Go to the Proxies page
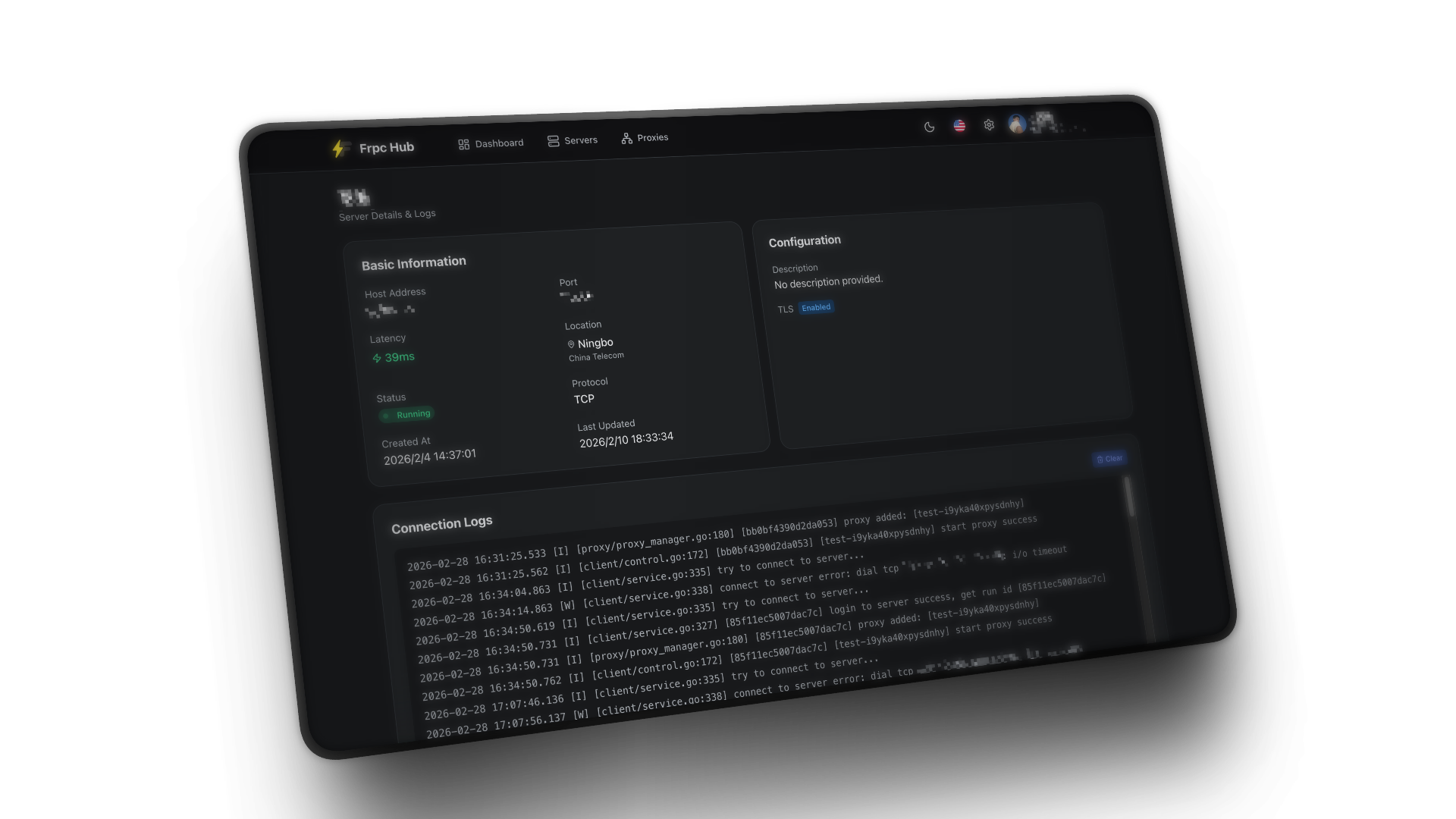The image size is (1456, 819). tap(645, 138)
